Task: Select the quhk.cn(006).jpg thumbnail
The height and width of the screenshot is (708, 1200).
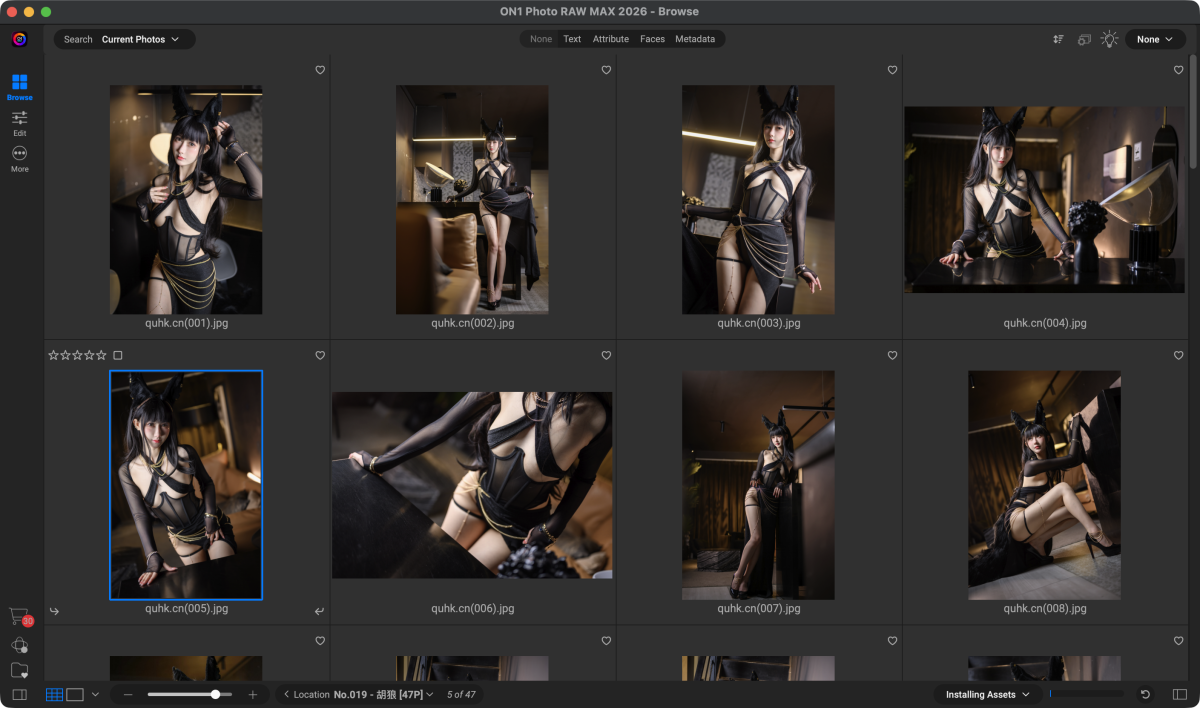Action: click(472, 485)
